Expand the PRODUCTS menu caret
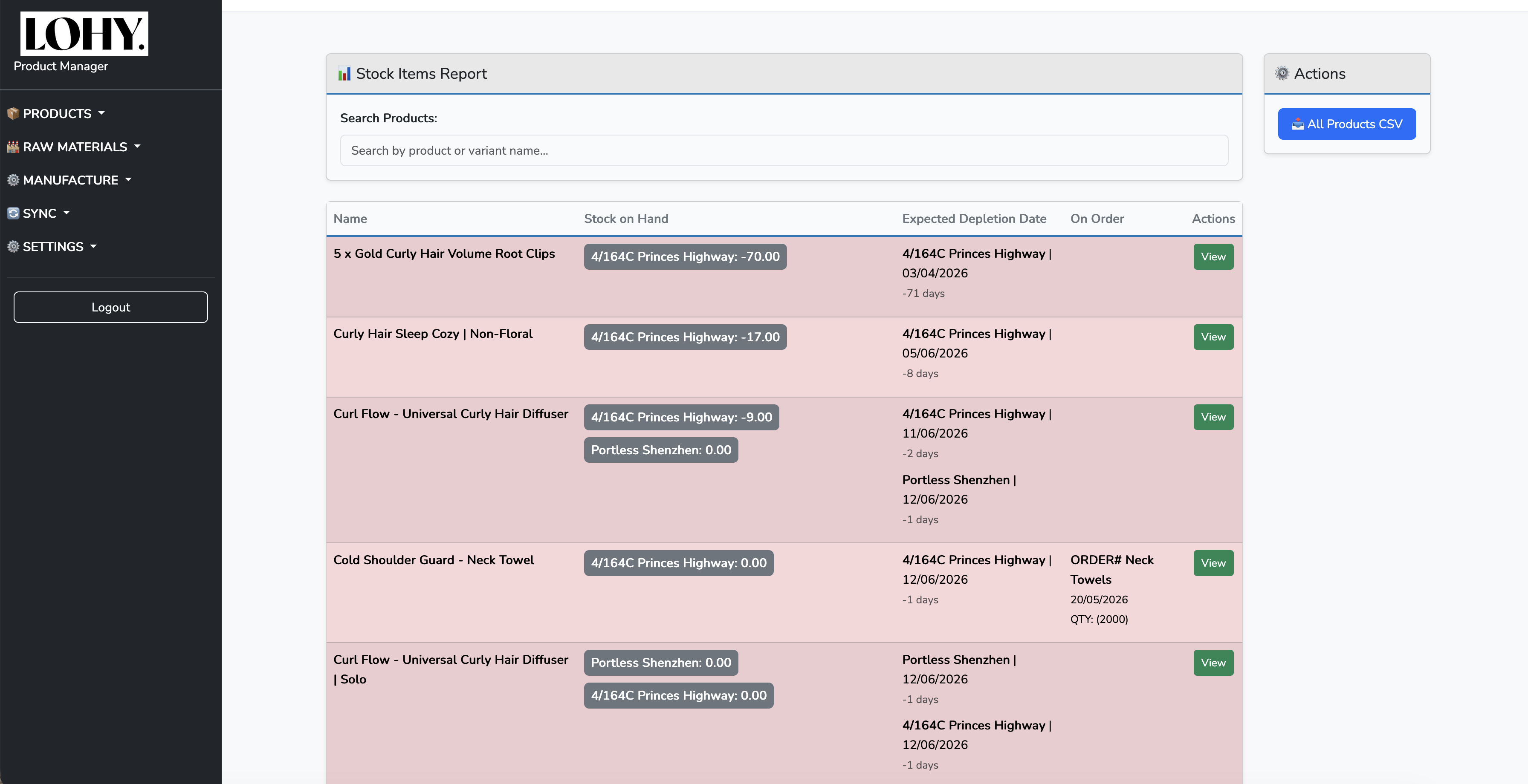 pos(101,112)
